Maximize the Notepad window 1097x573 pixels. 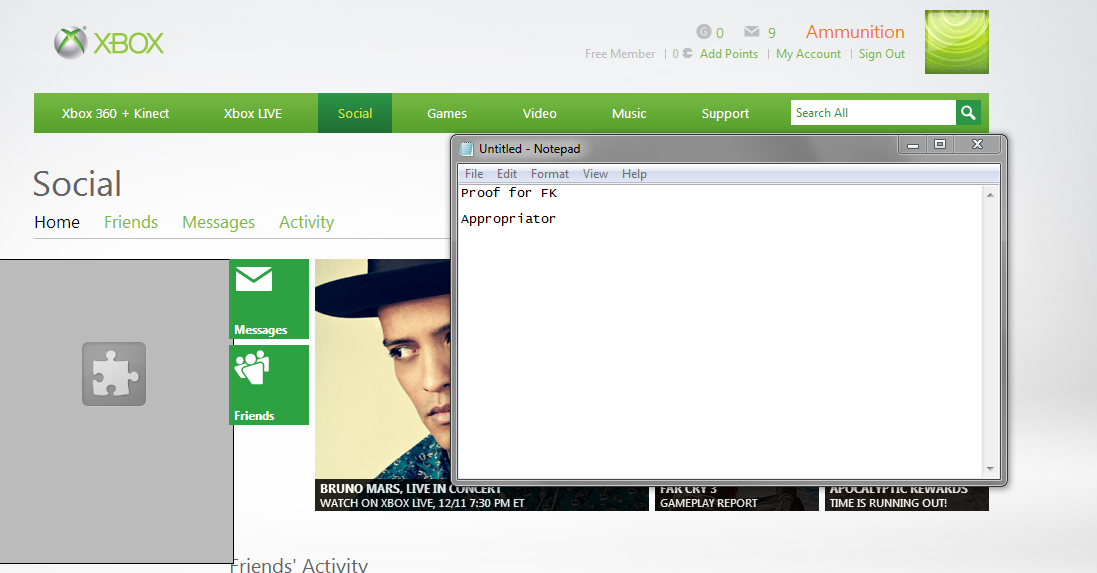pos(940,145)
